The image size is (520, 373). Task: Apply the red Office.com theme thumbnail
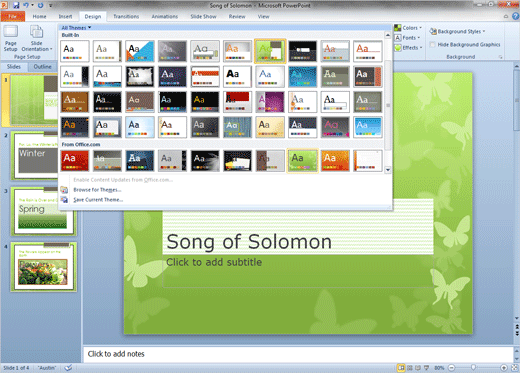(x=75, y=160)
